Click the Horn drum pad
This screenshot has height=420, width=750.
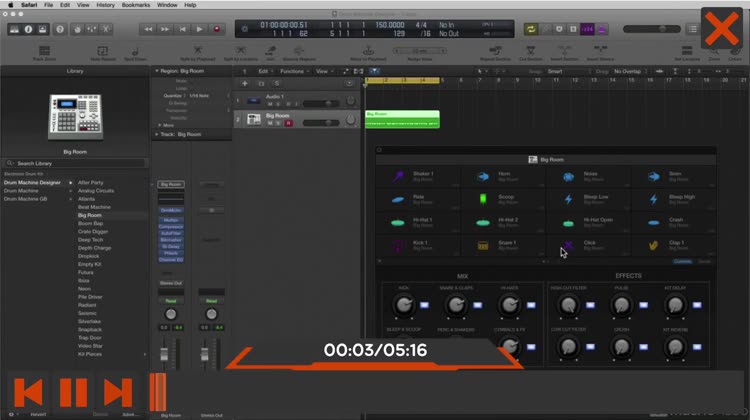[x=503, y=177]
